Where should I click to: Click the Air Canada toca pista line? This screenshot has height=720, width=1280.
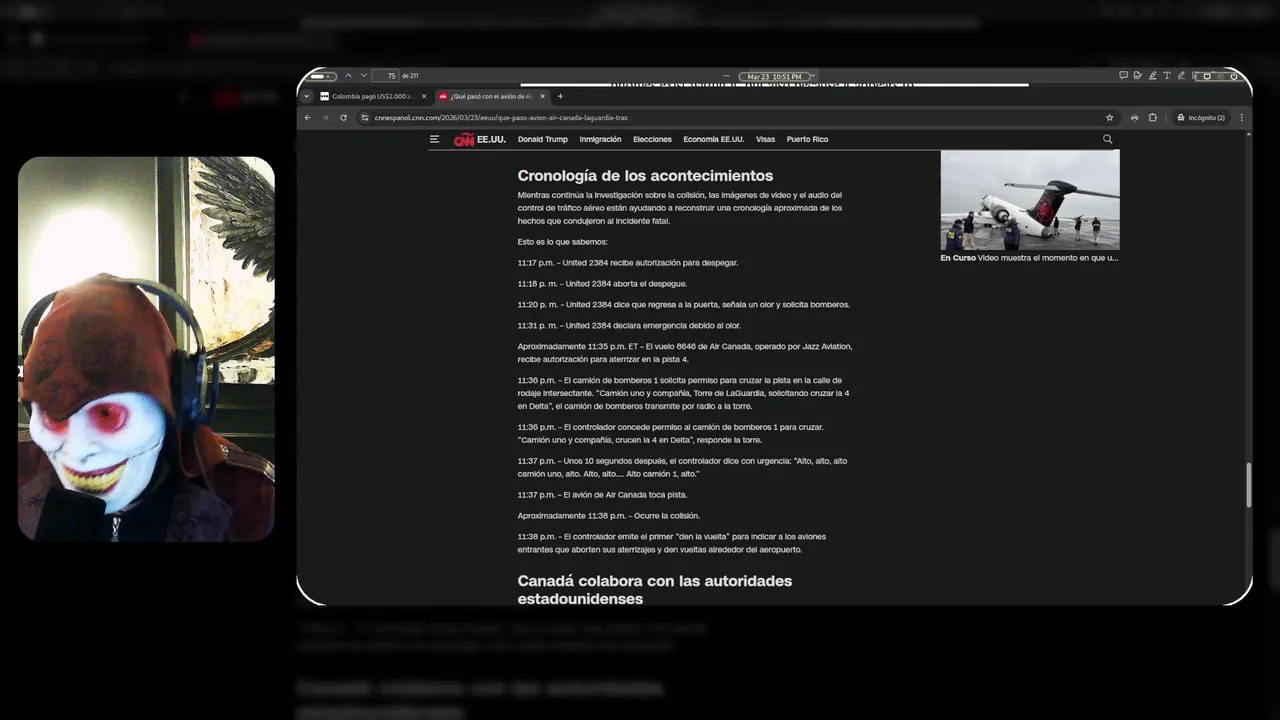602,495
